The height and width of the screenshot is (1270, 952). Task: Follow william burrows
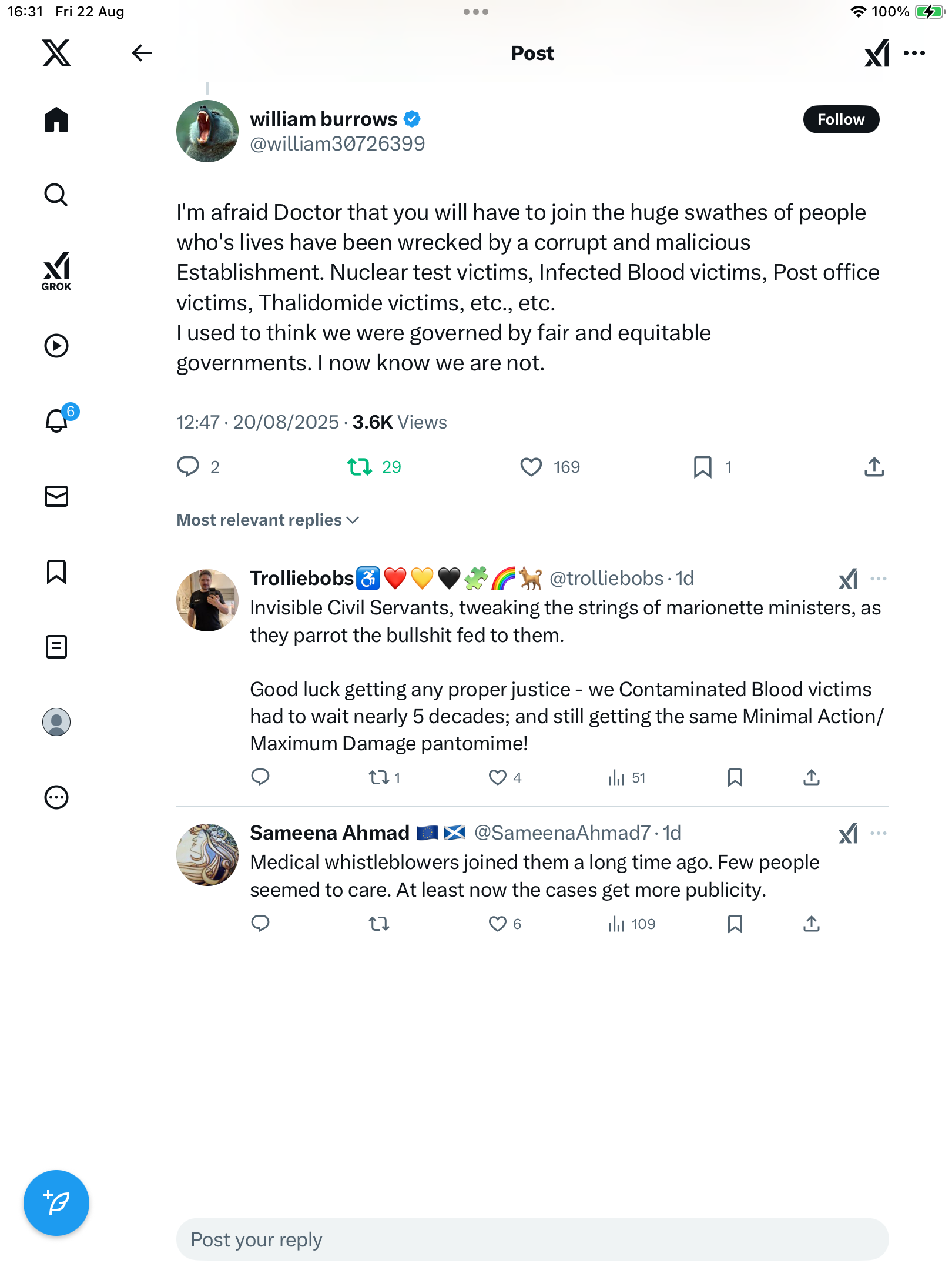tap(840, 119)
